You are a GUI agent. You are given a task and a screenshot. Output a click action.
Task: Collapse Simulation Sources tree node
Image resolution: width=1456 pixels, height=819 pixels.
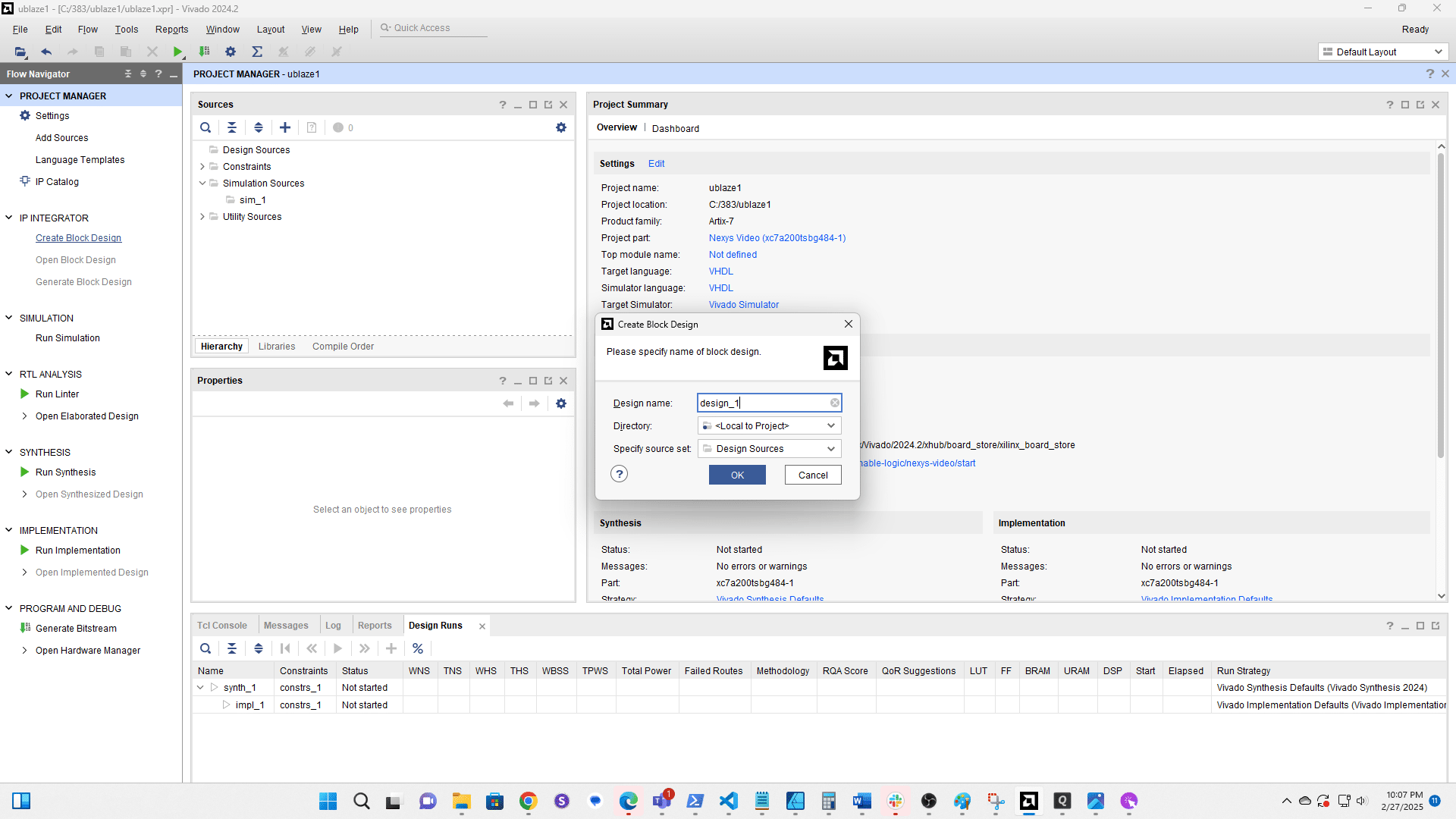[202, 184]
